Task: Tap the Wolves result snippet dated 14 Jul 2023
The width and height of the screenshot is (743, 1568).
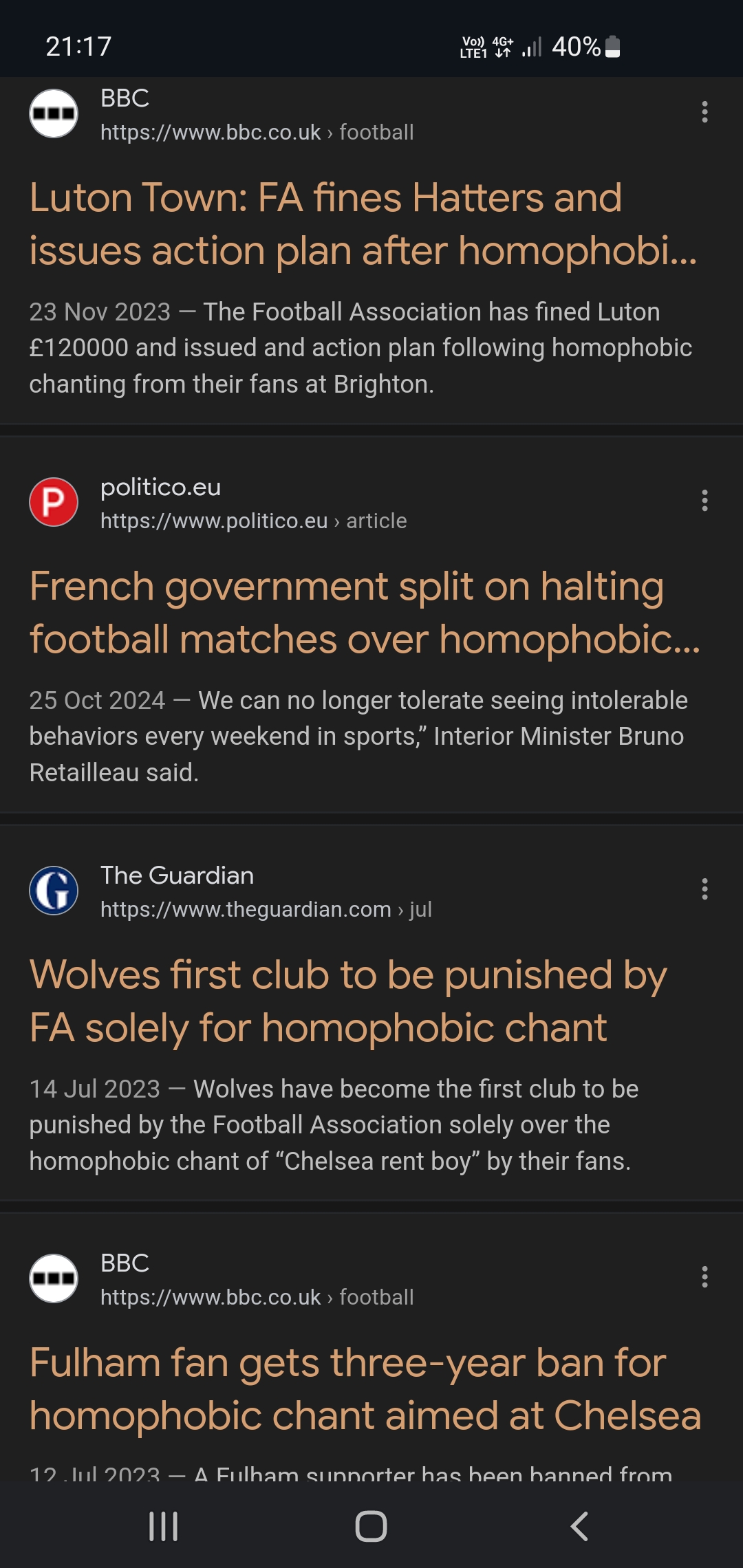Action: click(x=333, y=1125)
